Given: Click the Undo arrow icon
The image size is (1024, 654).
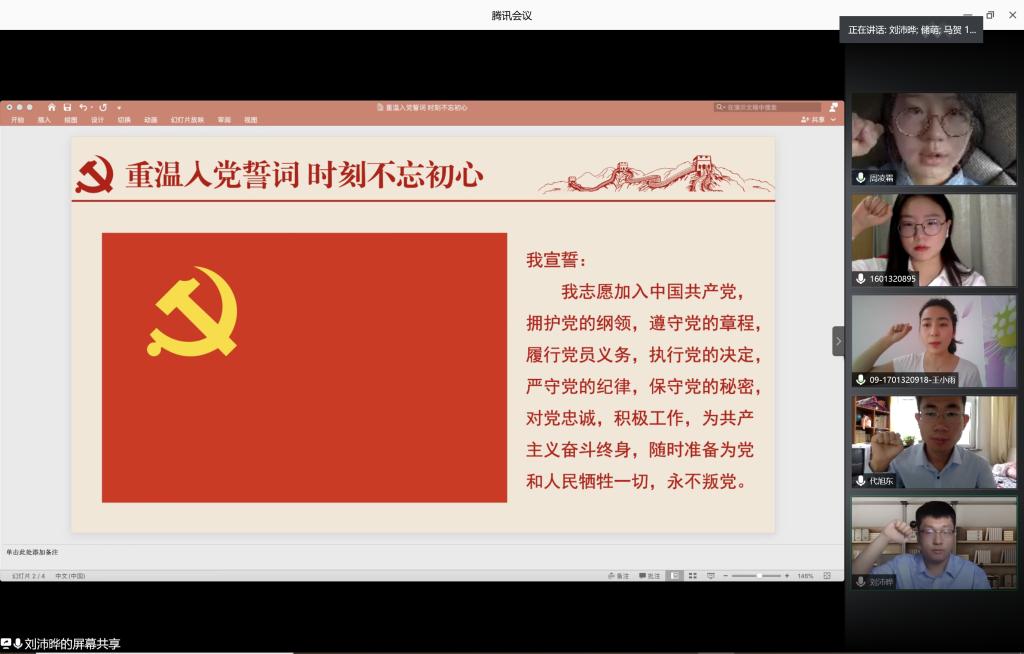Looking at the screenshot, I should coord(83,107).
